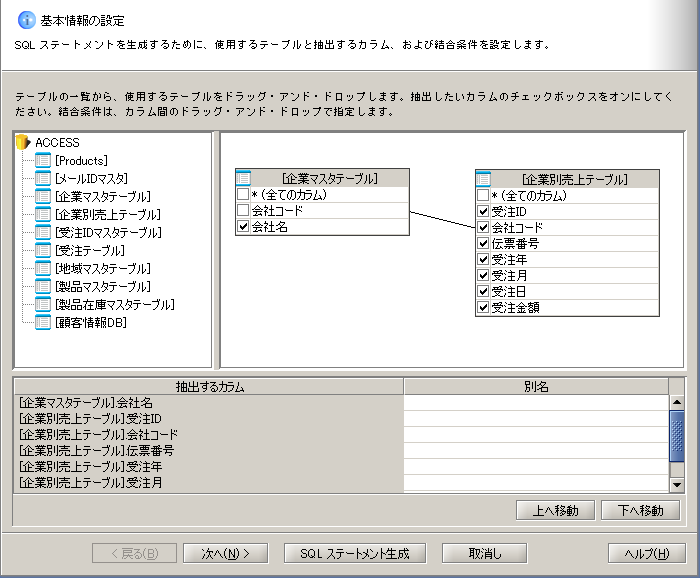This screenshot has width=700, height=578.
Task: Click the 上へ移動 button
Action: click(555, 510)
